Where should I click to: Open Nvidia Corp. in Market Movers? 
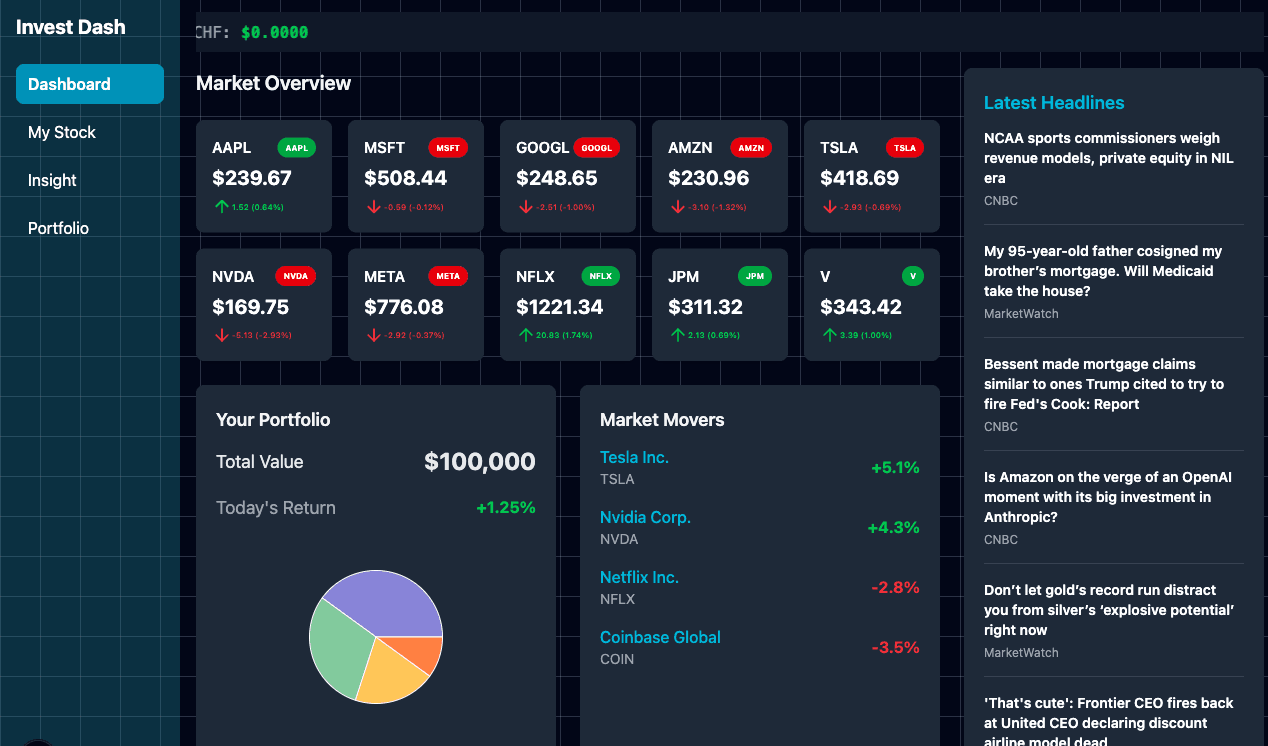[x=645, y=517]
